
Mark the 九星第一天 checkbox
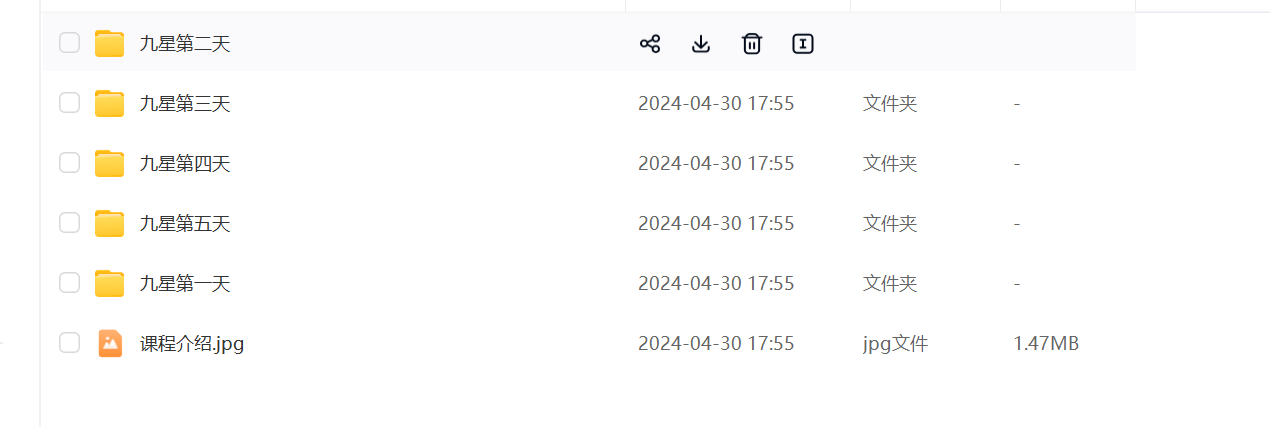click(x=69, y=283)
